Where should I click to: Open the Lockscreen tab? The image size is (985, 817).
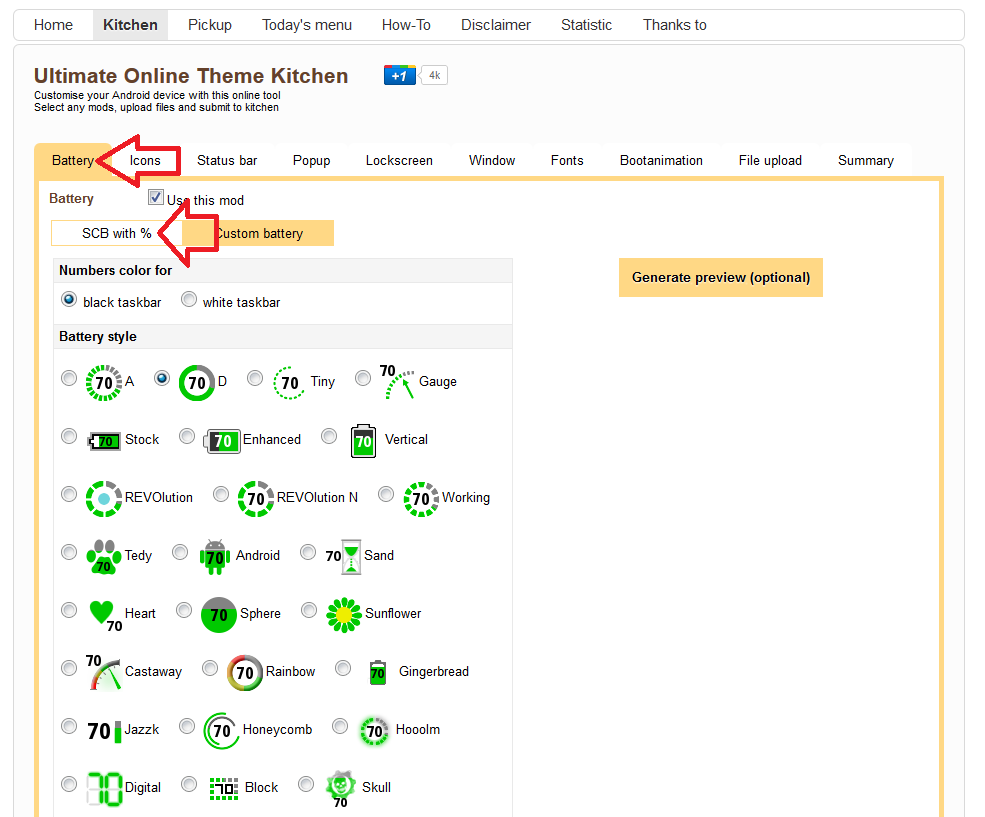click(399, 160)
